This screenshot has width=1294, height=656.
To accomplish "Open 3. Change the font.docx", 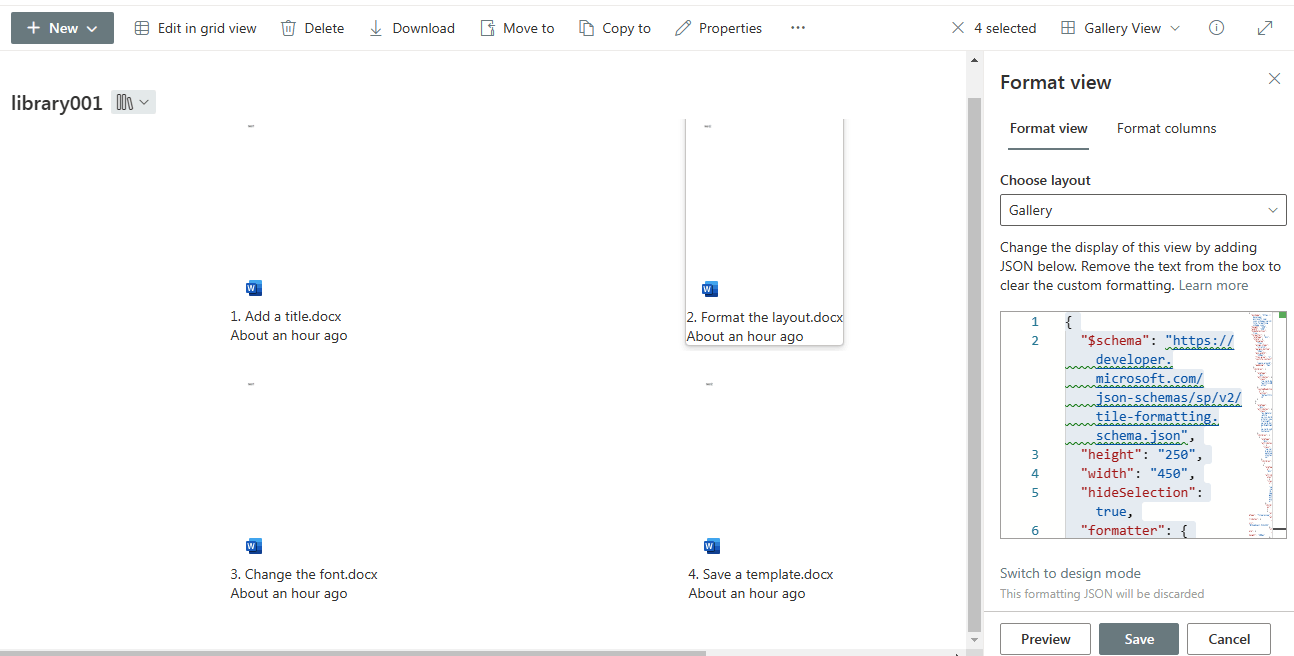I will (304, 574).
